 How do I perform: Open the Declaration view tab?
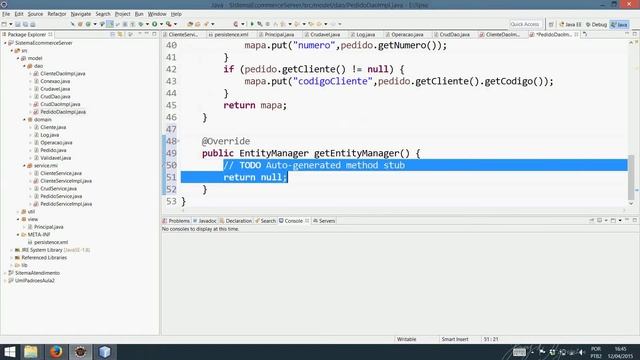pos(236,221)
